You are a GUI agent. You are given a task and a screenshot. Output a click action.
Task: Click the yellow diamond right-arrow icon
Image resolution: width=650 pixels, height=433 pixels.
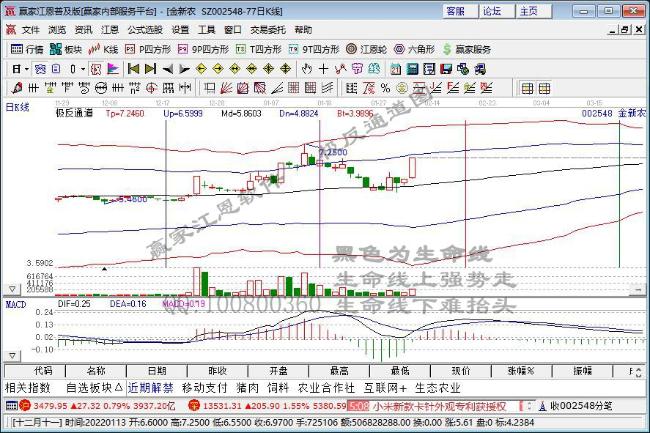tap(218, 69)
